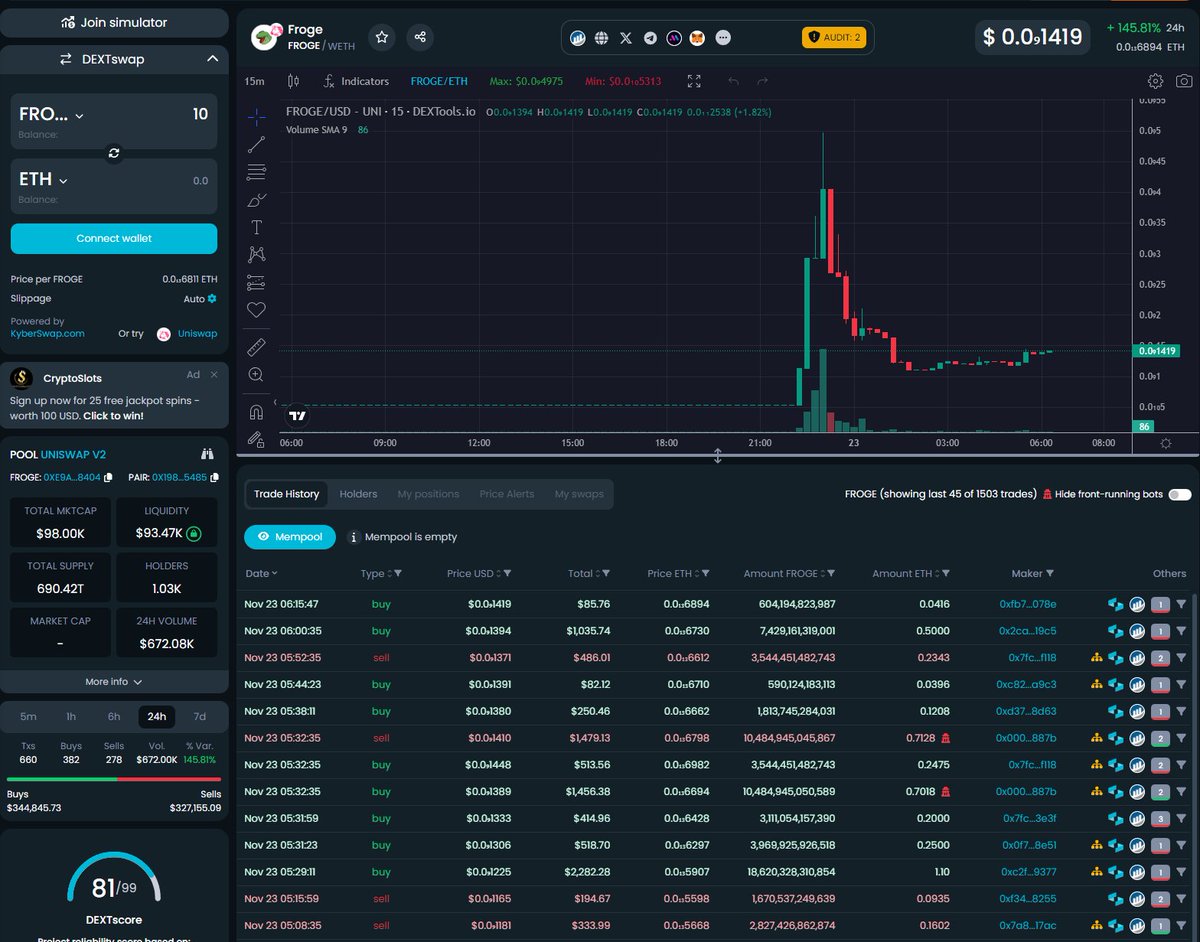1200x942 pixels.
Task: Open the token website globe link
Action: 601,38
